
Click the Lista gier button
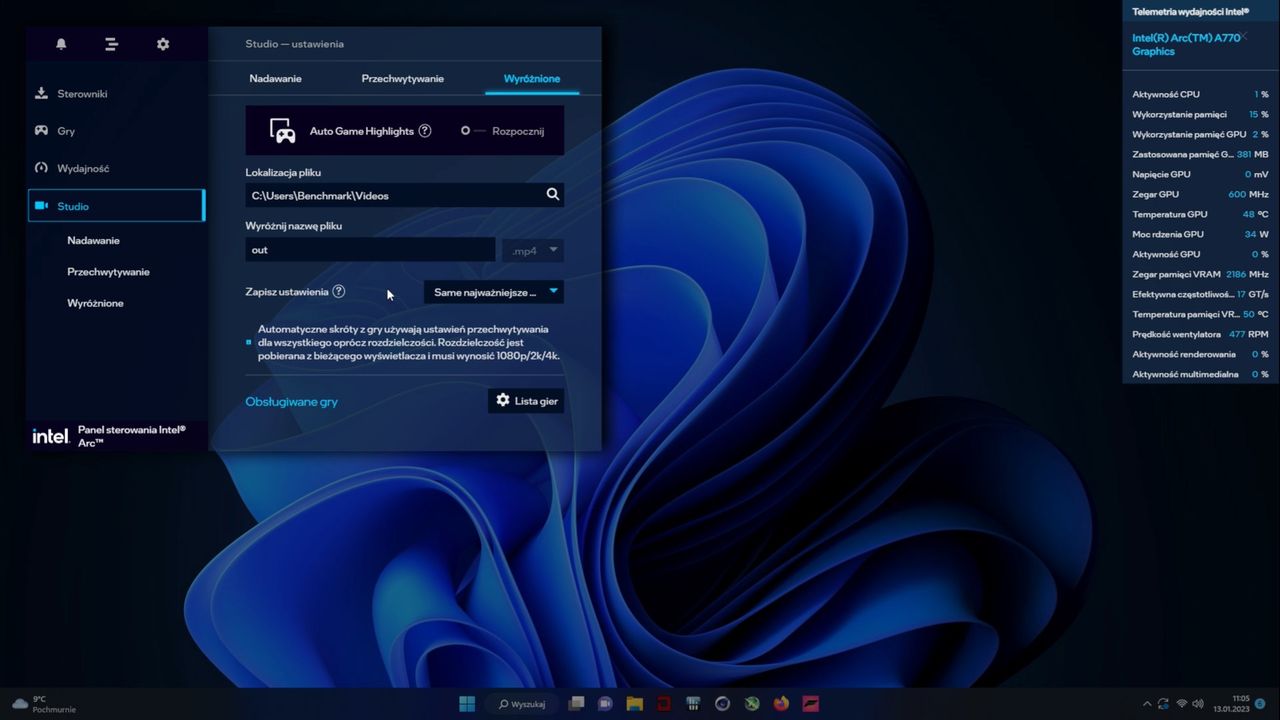coord(526,400)
